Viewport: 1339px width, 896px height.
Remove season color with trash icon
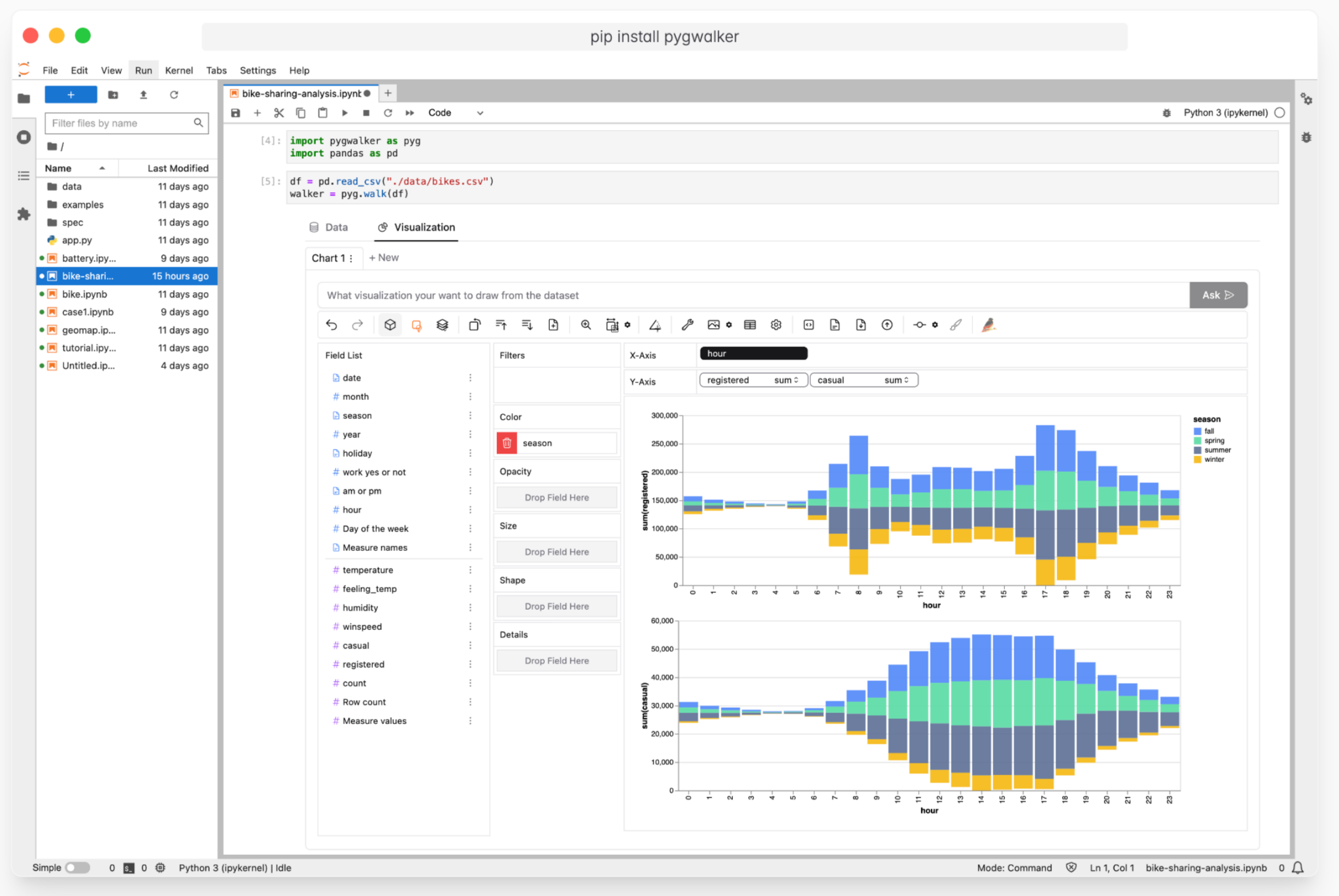point(507,443)
